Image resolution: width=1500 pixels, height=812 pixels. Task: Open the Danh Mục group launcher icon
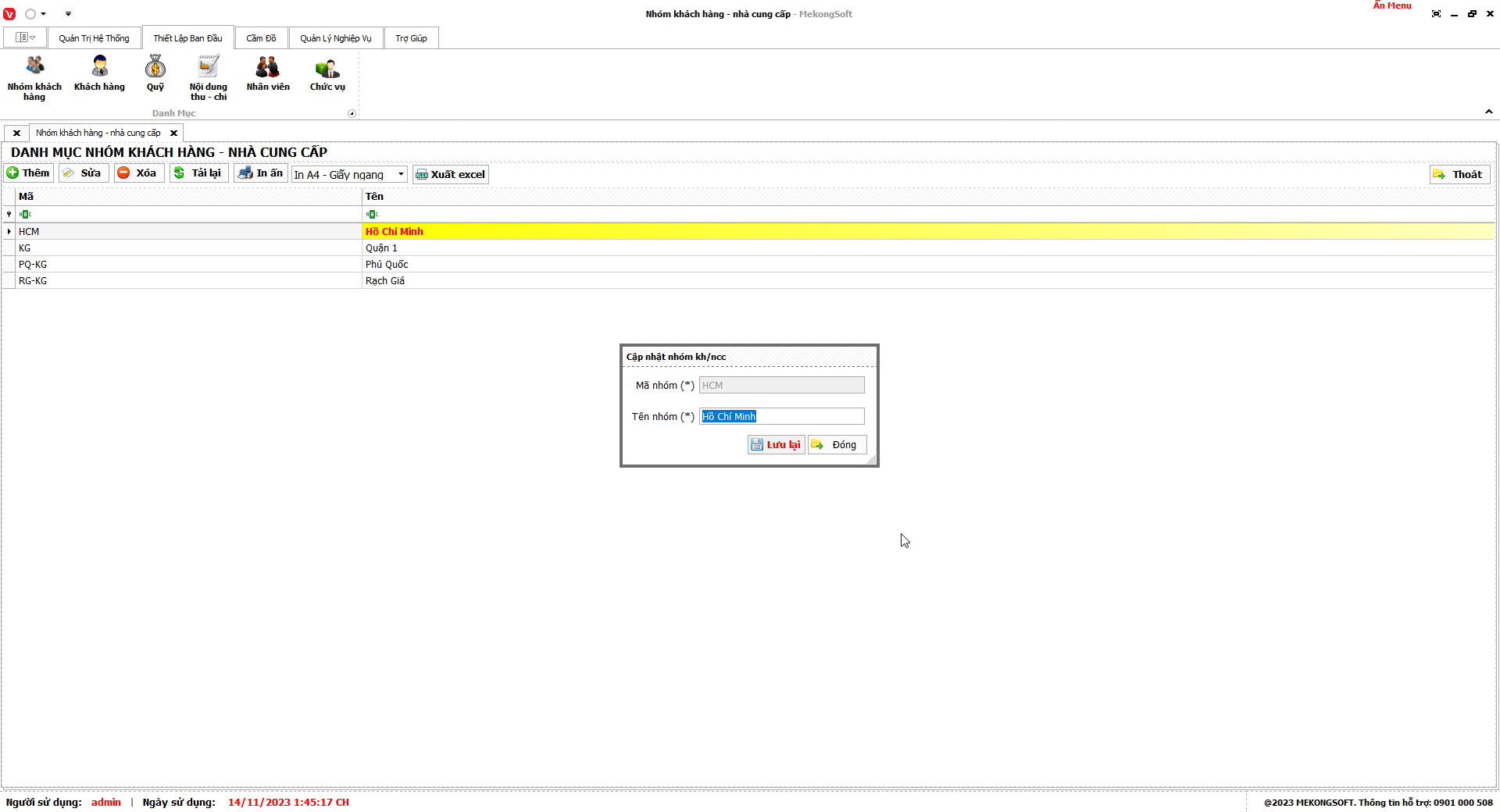coord(352,114)
